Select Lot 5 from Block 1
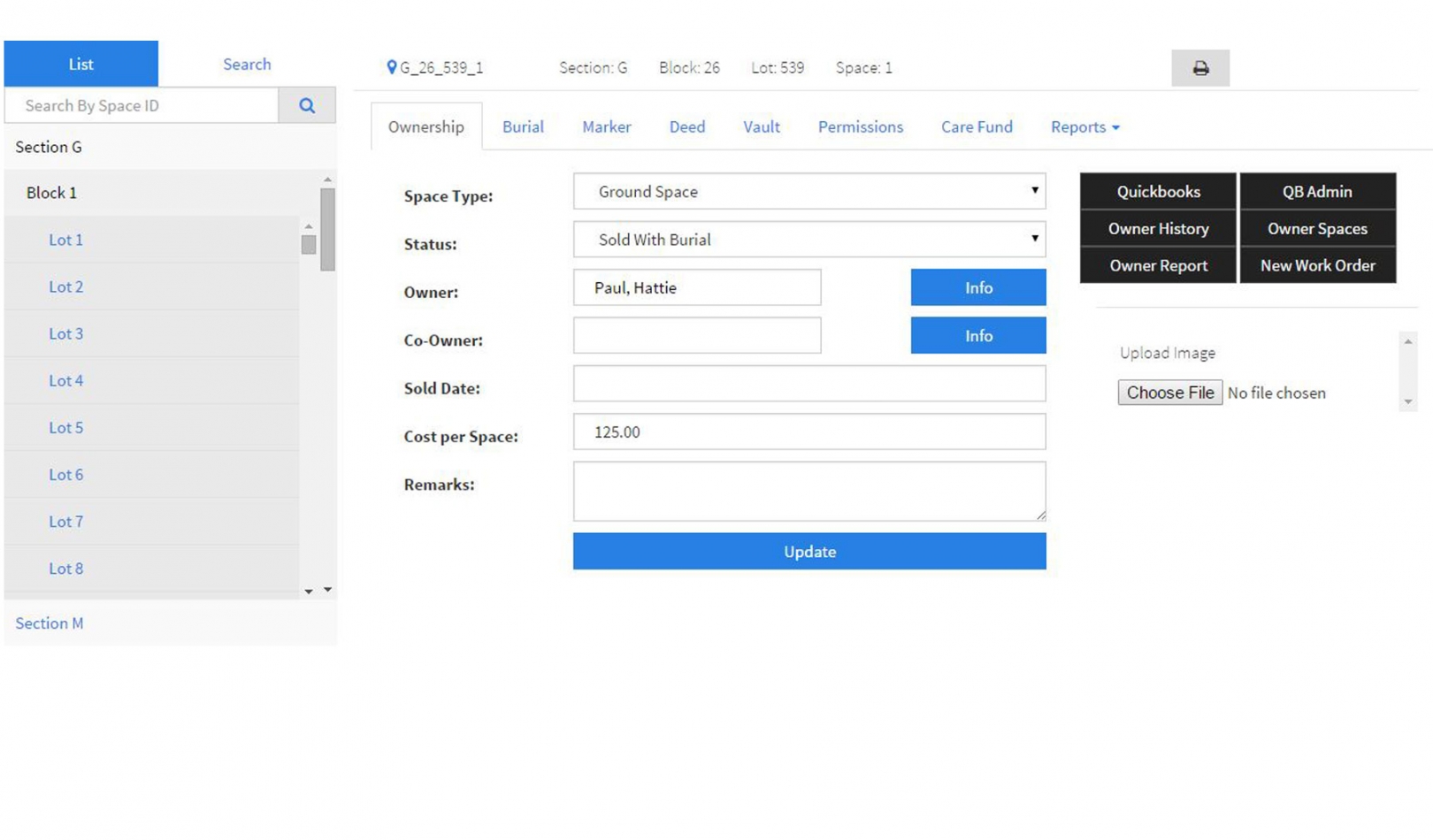The image size is (1433, 840). [66, 427]
